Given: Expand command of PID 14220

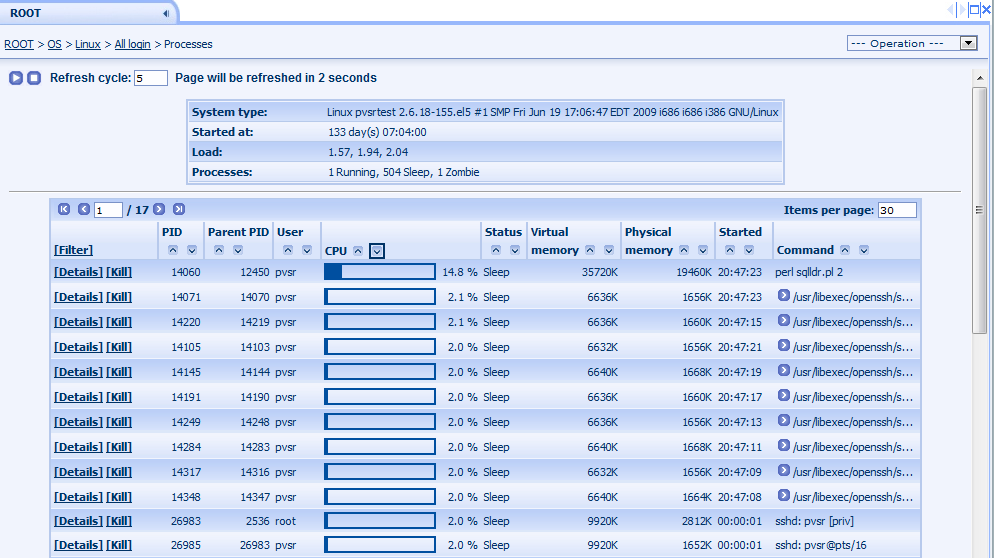Looking at the screenshot, I should click(784, 321).
